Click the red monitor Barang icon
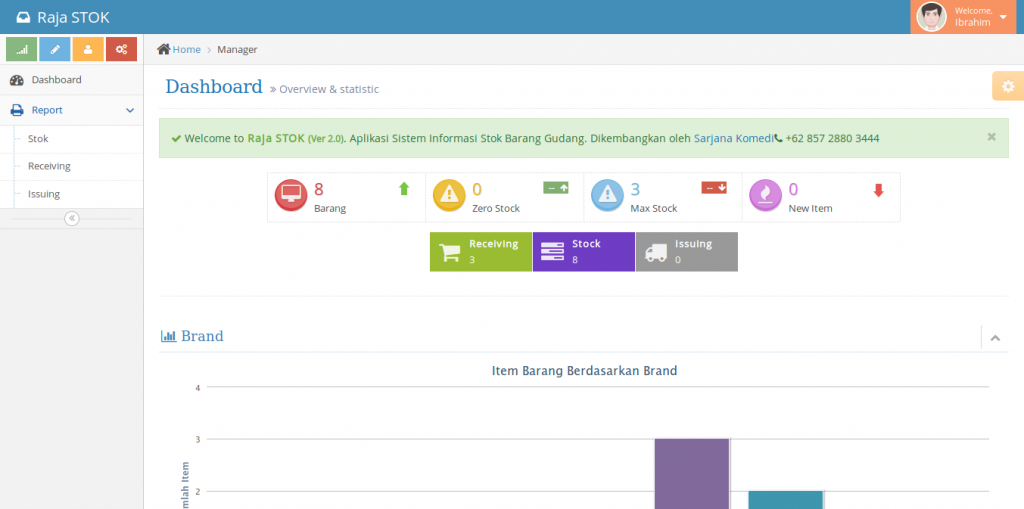This screenshot has width=1024, height=509. (x=291, y=195)
